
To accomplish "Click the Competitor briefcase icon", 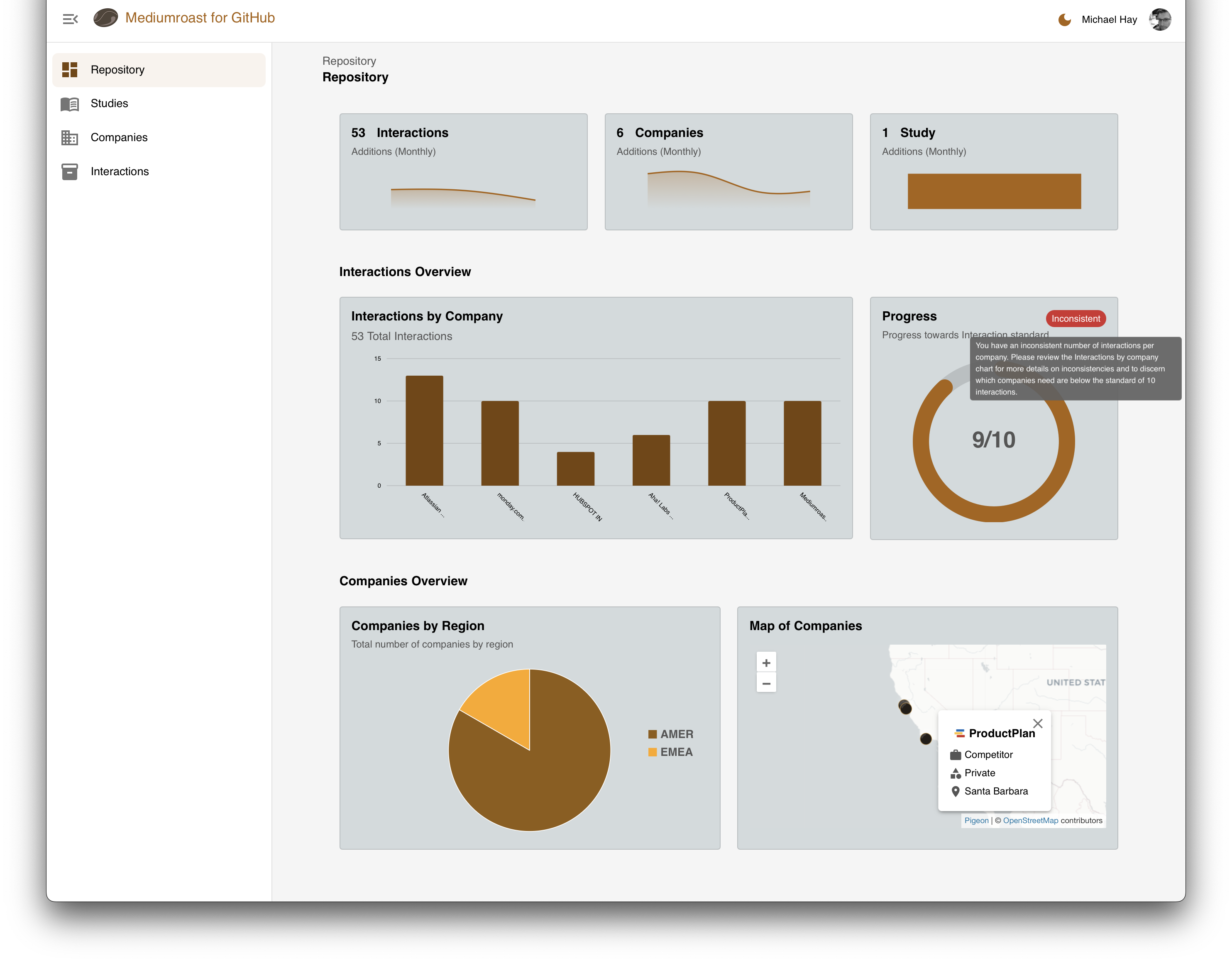I will pyautogui.click(x=955, y=755).
